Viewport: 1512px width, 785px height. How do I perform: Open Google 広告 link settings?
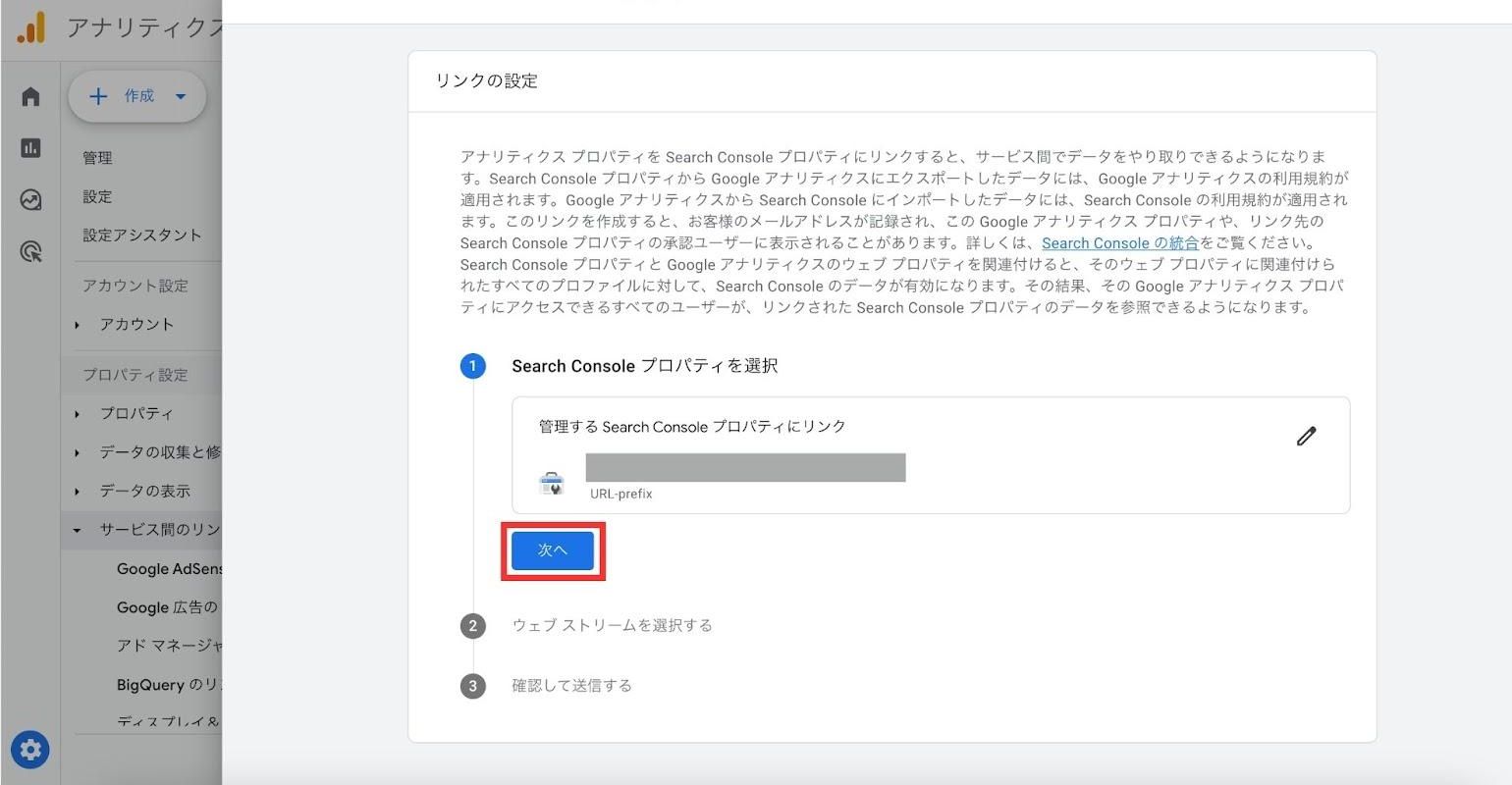(168, 607)
